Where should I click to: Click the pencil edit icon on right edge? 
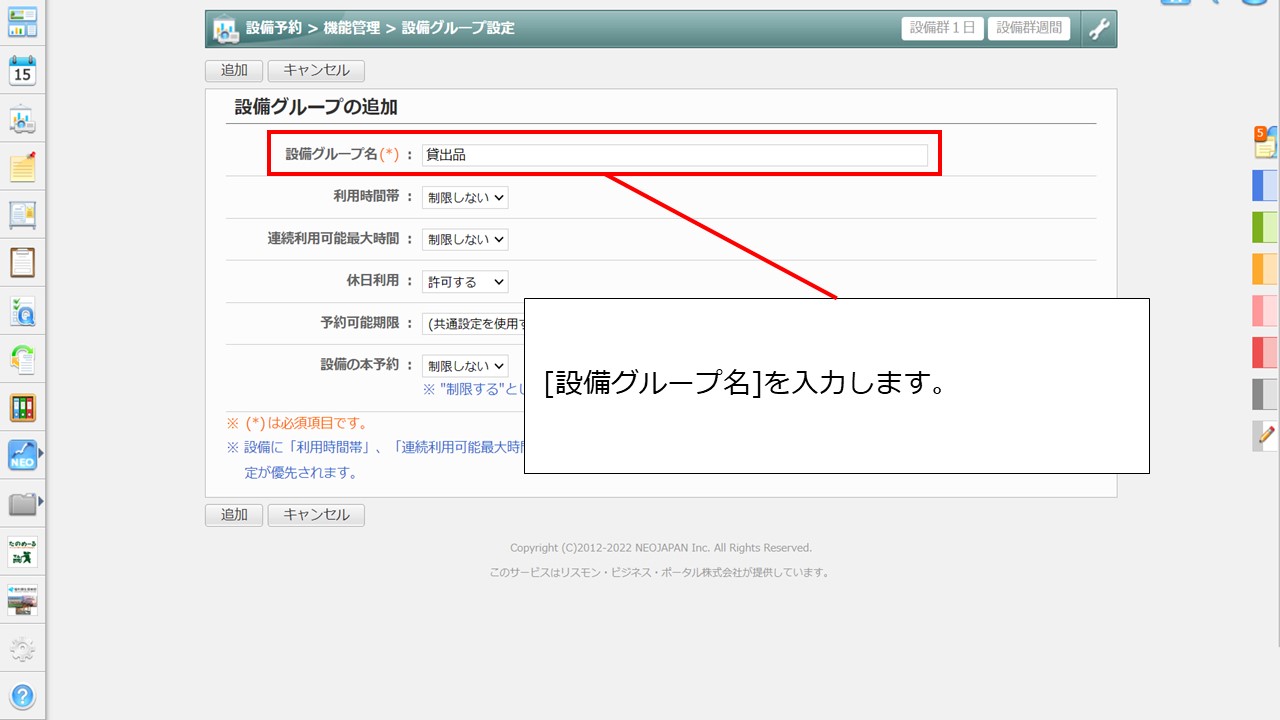(x=1265, y=435)
